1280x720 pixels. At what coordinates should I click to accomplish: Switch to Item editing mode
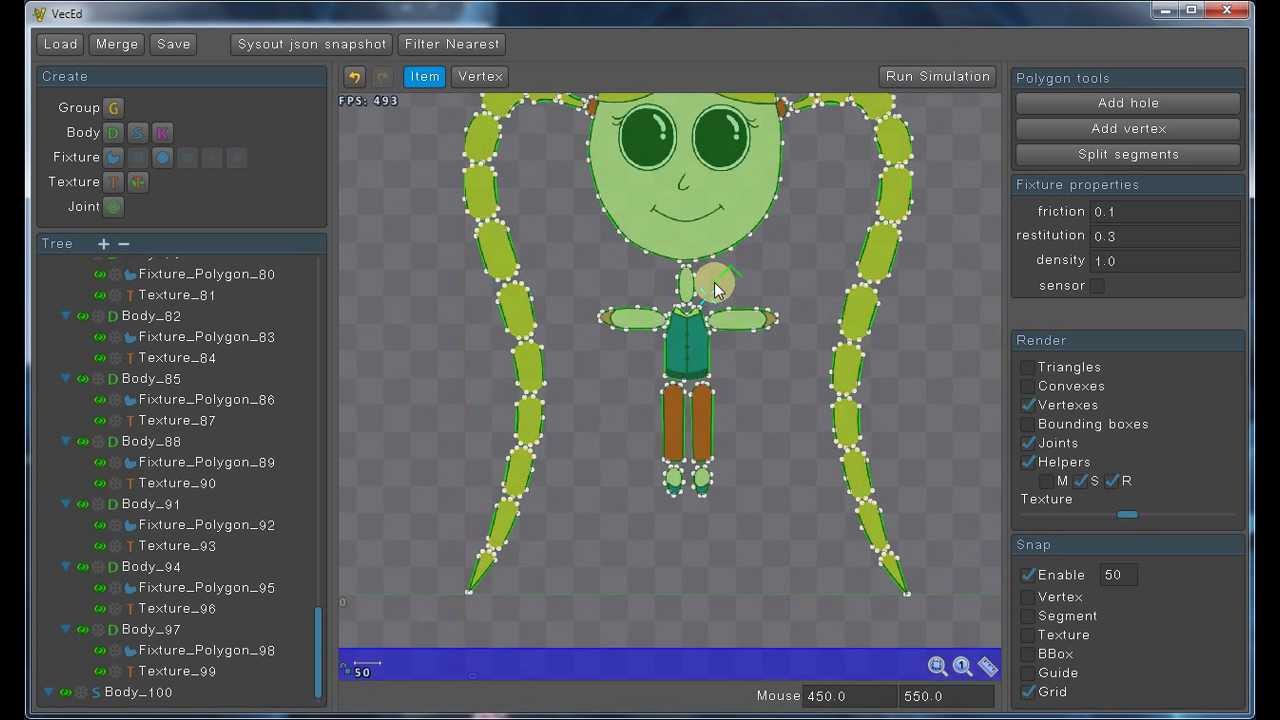[x=425, y=77]
